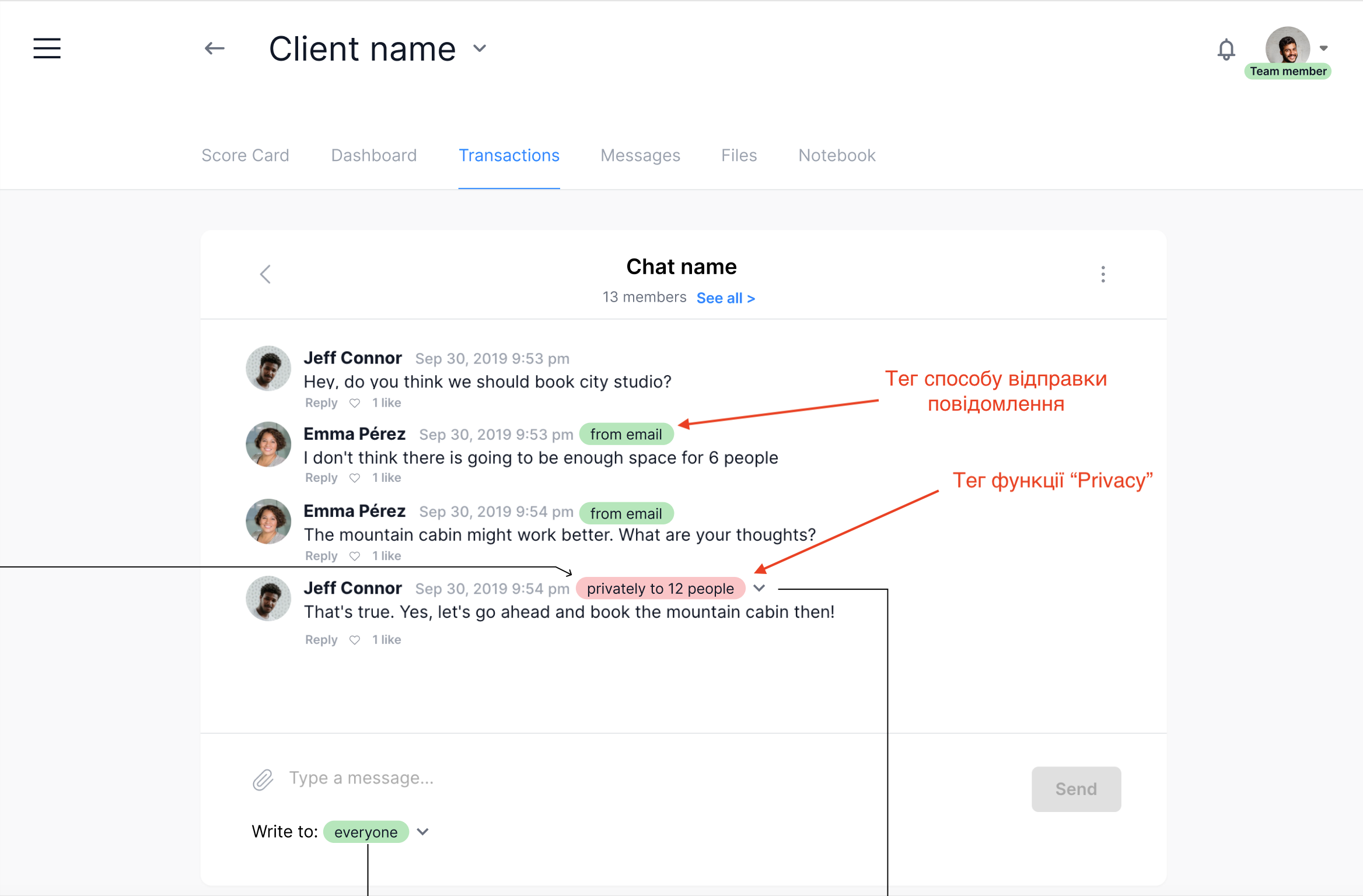Expand privately to 12 people chevron

pyautogui.click(x=759, y=588)
